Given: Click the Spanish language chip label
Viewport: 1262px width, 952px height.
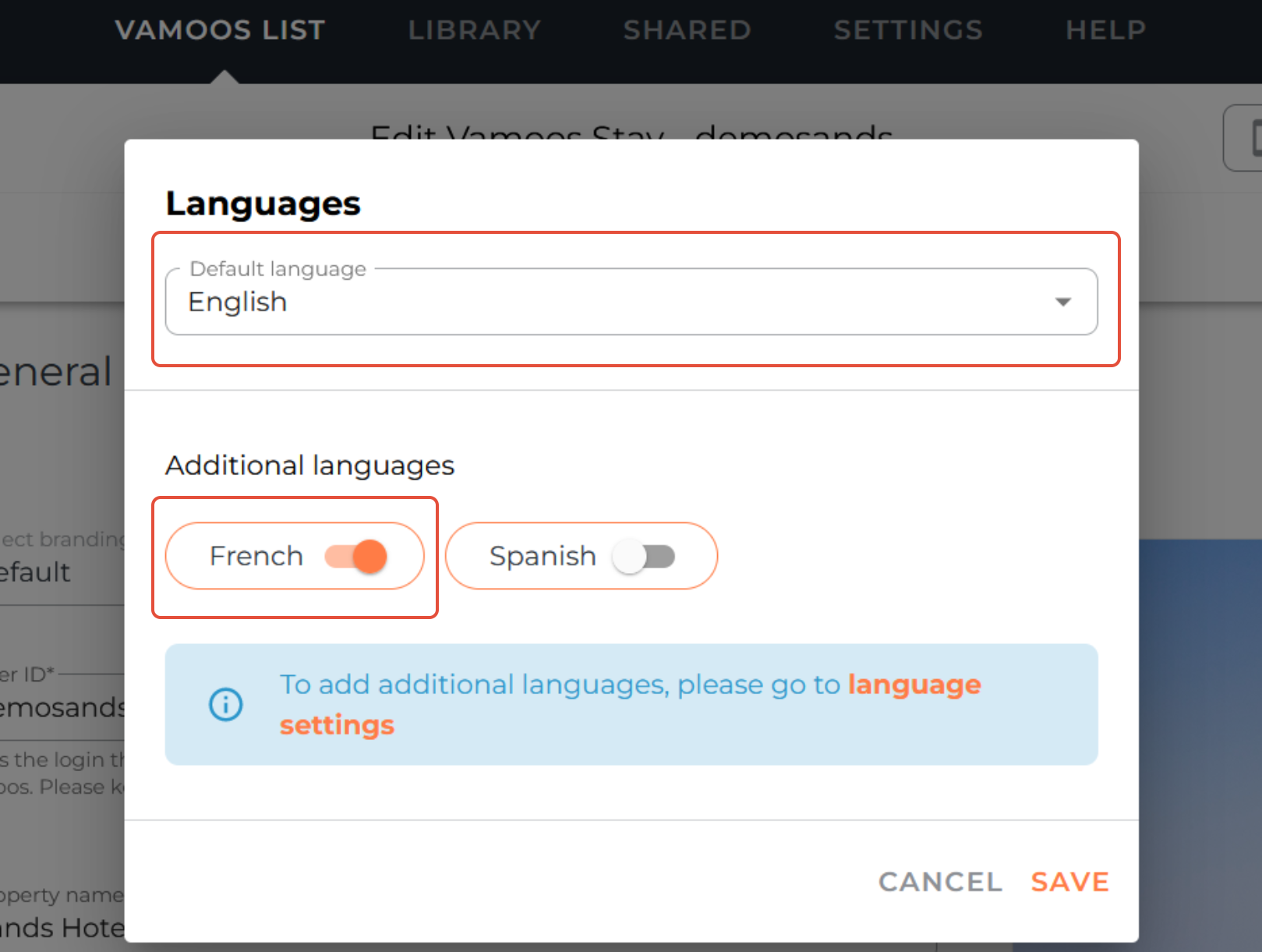Looking at the screenshot, I should 543,557.
